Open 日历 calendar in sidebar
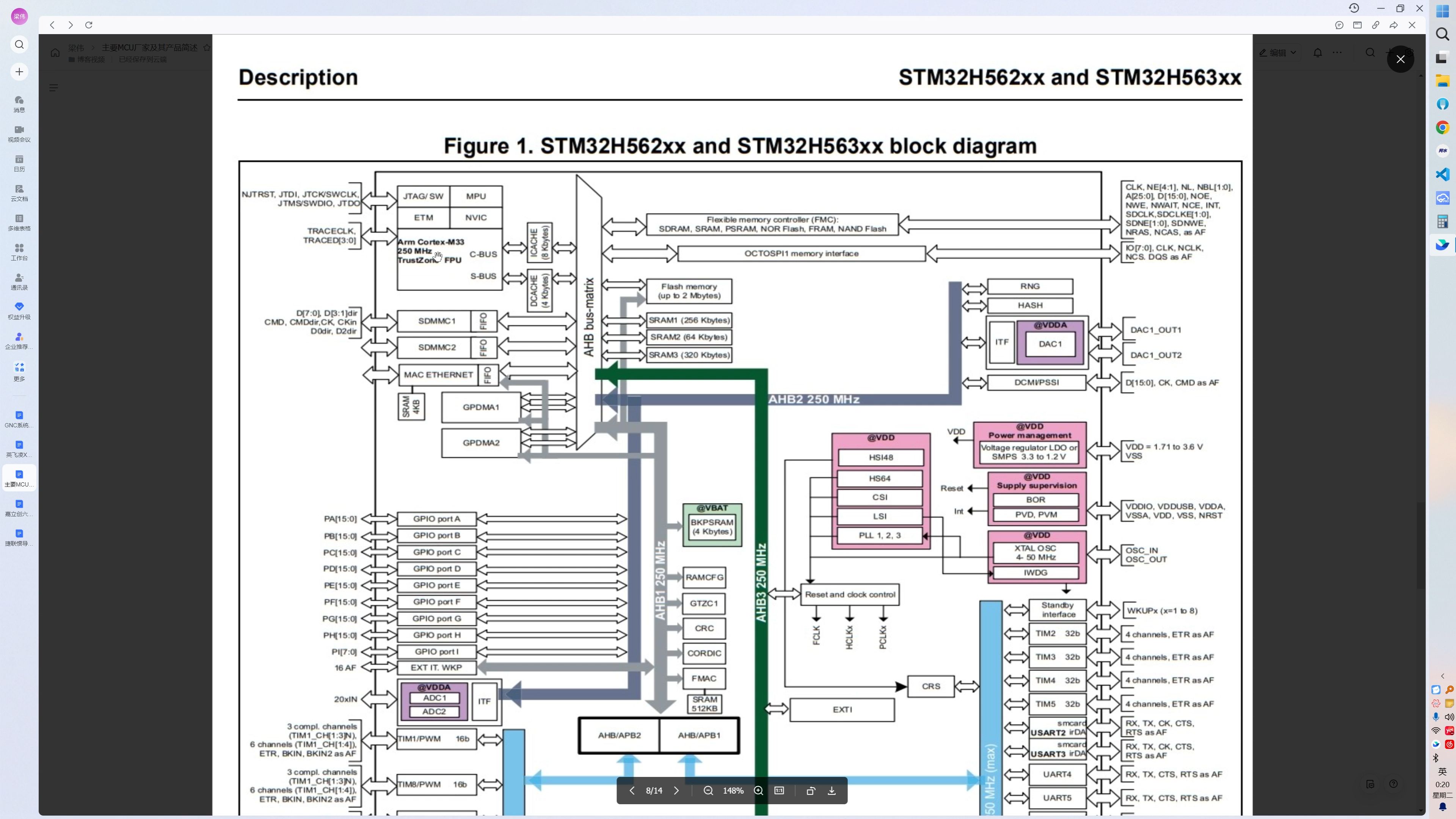Viewport: 1456px width, 819px height. (x=19, y=163)
